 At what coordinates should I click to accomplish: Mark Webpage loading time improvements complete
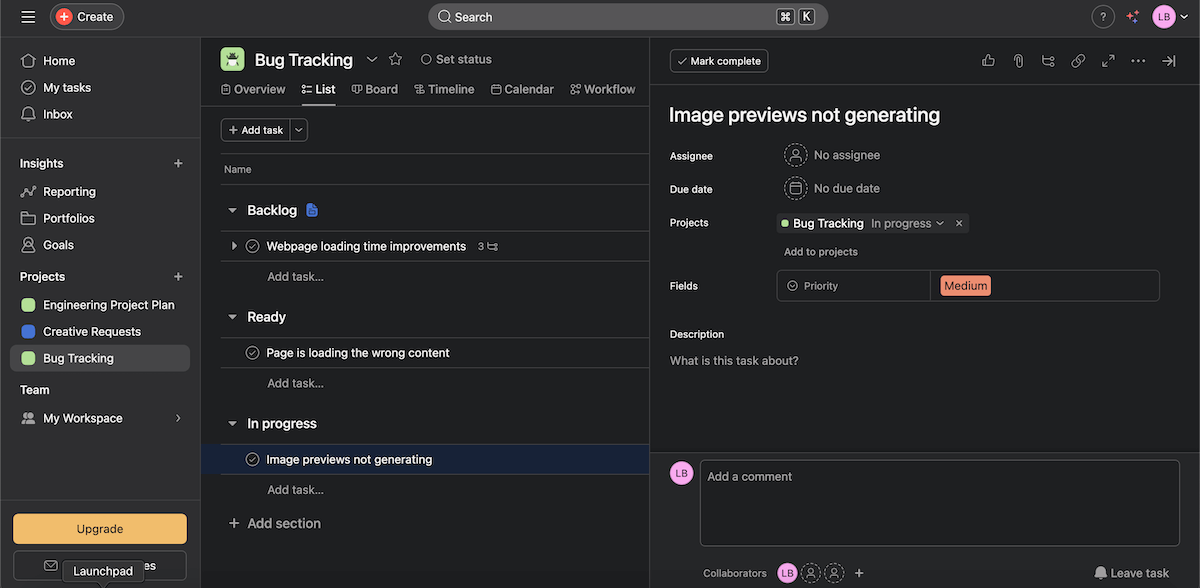coord(253,246)
